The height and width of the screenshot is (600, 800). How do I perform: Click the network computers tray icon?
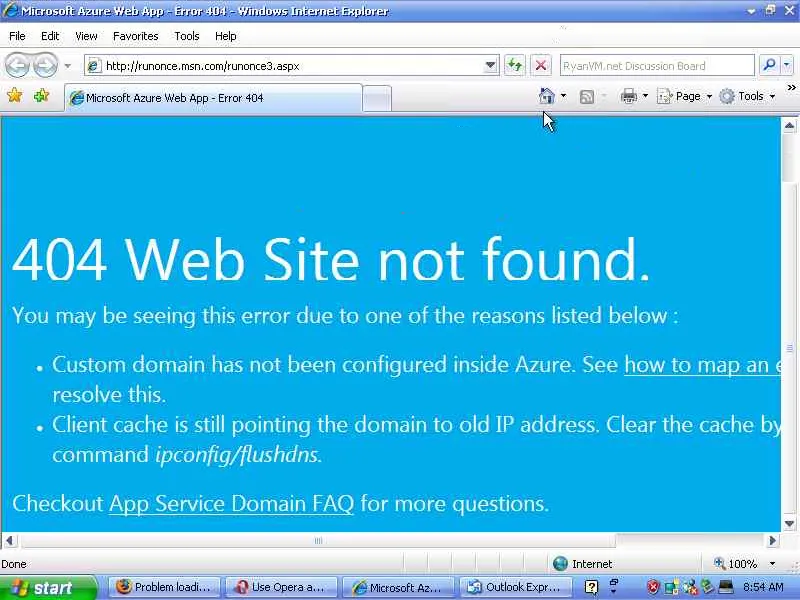(x=671, y=588)
